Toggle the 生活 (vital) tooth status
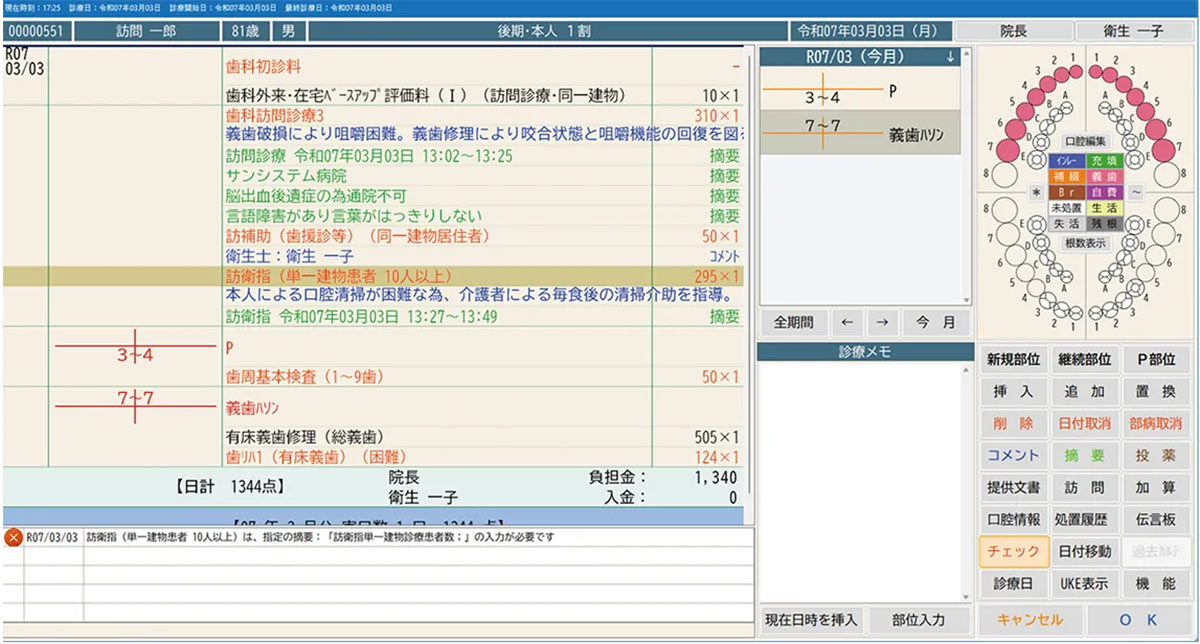 coord(1104,208)
